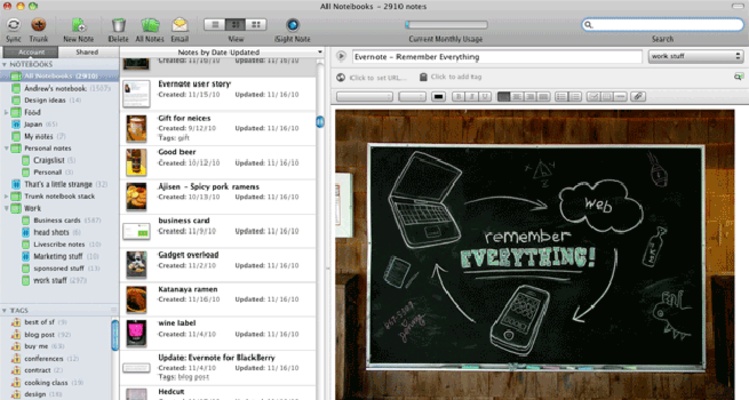Select the Gadget overload note thumbnail

[x=136, y=265]
